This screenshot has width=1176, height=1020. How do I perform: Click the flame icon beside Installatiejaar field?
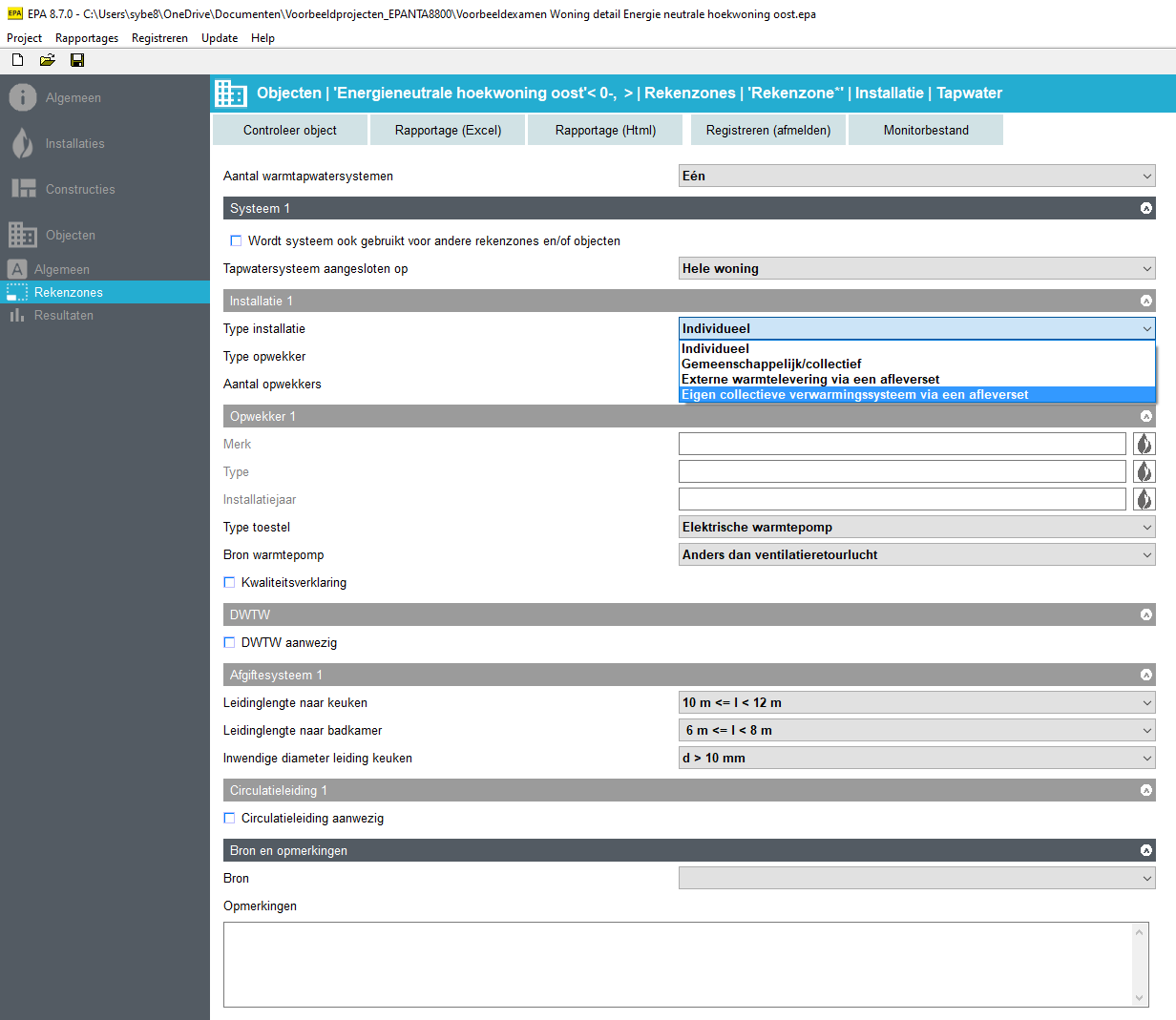coord(1143,499)
